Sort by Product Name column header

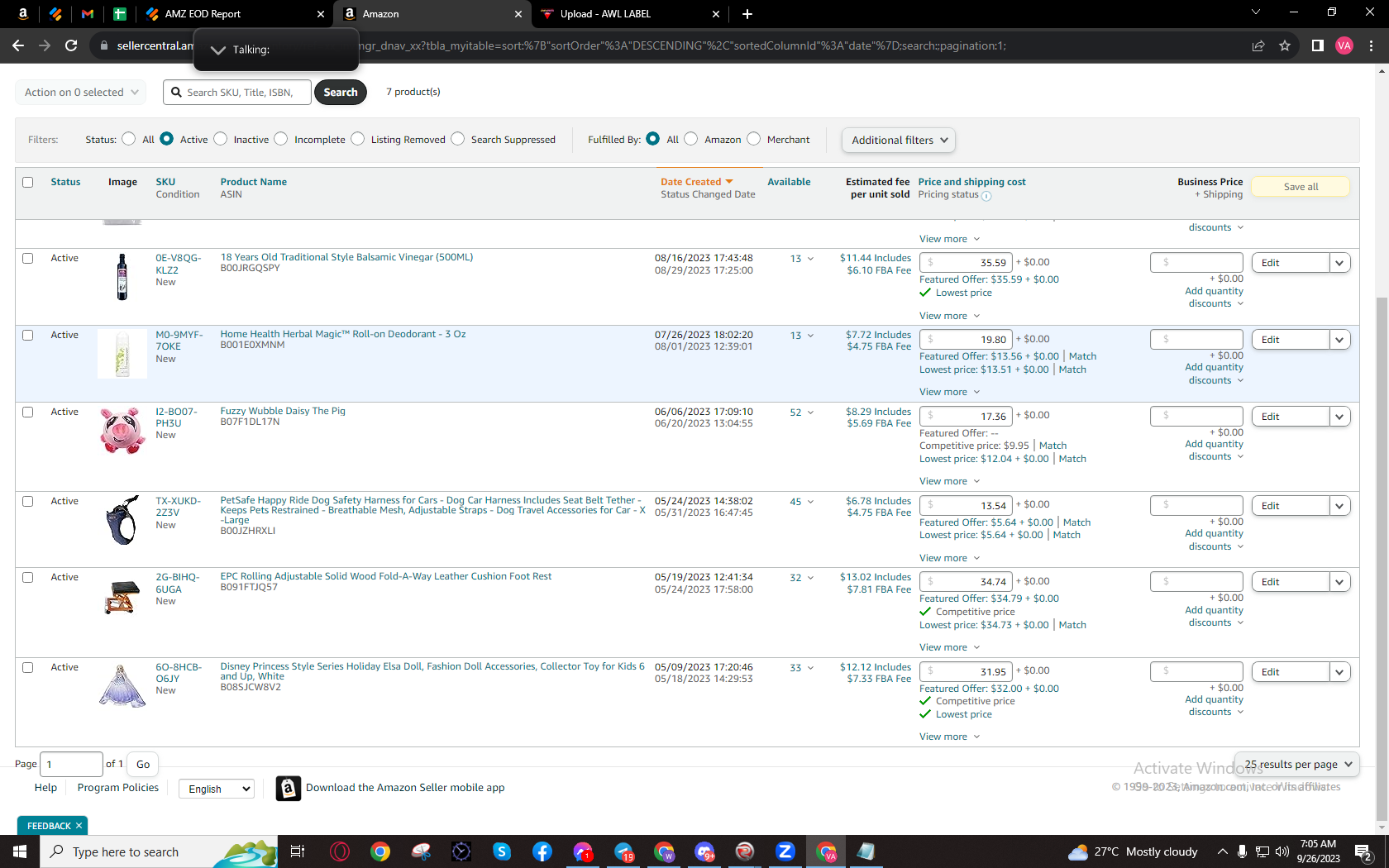pyautogui.click(x=254, y=182)
